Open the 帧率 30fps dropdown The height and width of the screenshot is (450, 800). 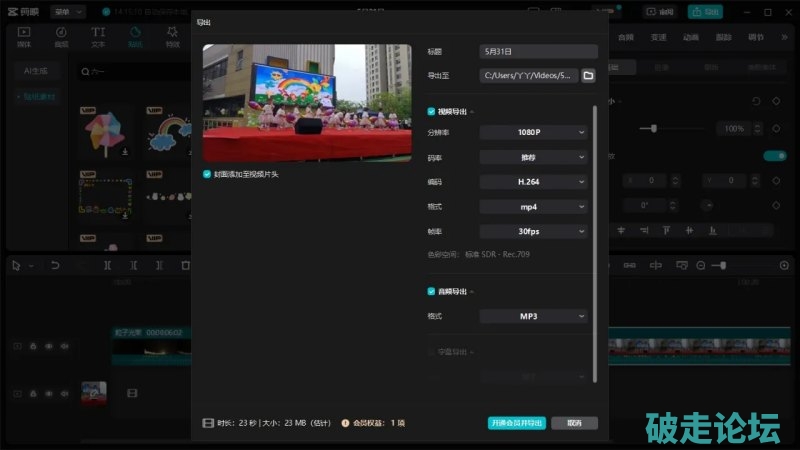tap(533, 231)
